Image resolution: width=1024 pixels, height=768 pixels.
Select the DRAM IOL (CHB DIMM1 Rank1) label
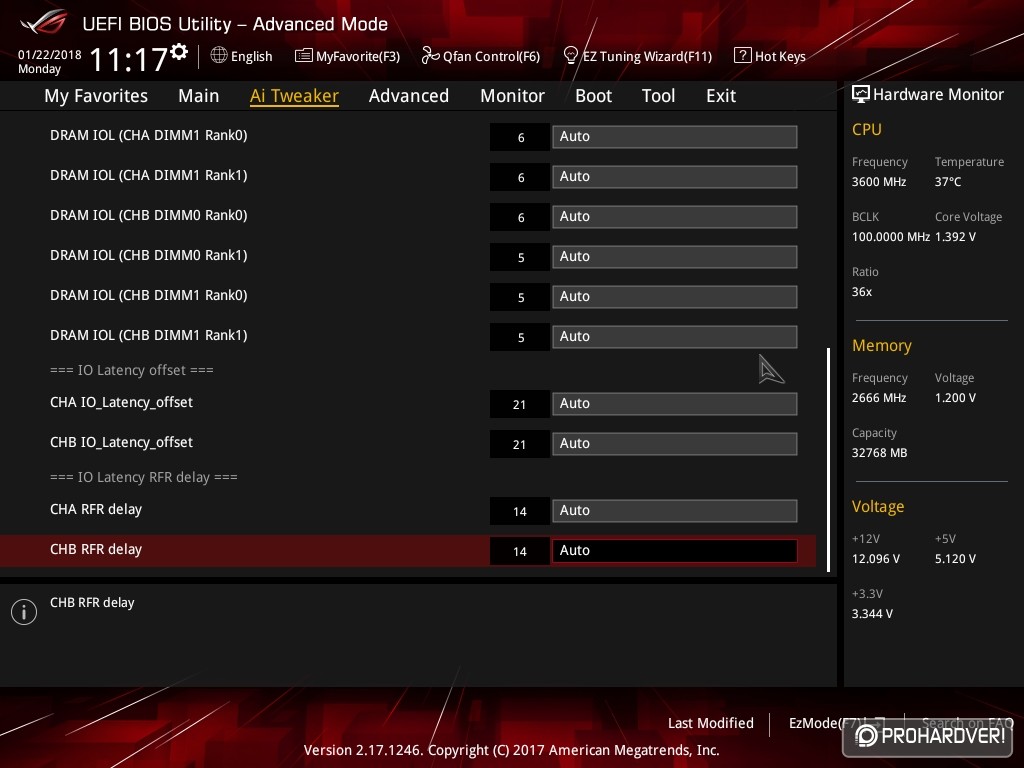[149, 335]
